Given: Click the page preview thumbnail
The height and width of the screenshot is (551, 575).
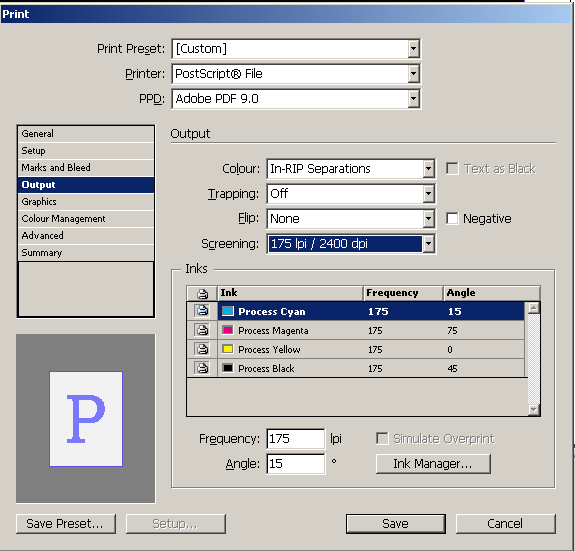Looking at the screenshot, I should [86, 419].
